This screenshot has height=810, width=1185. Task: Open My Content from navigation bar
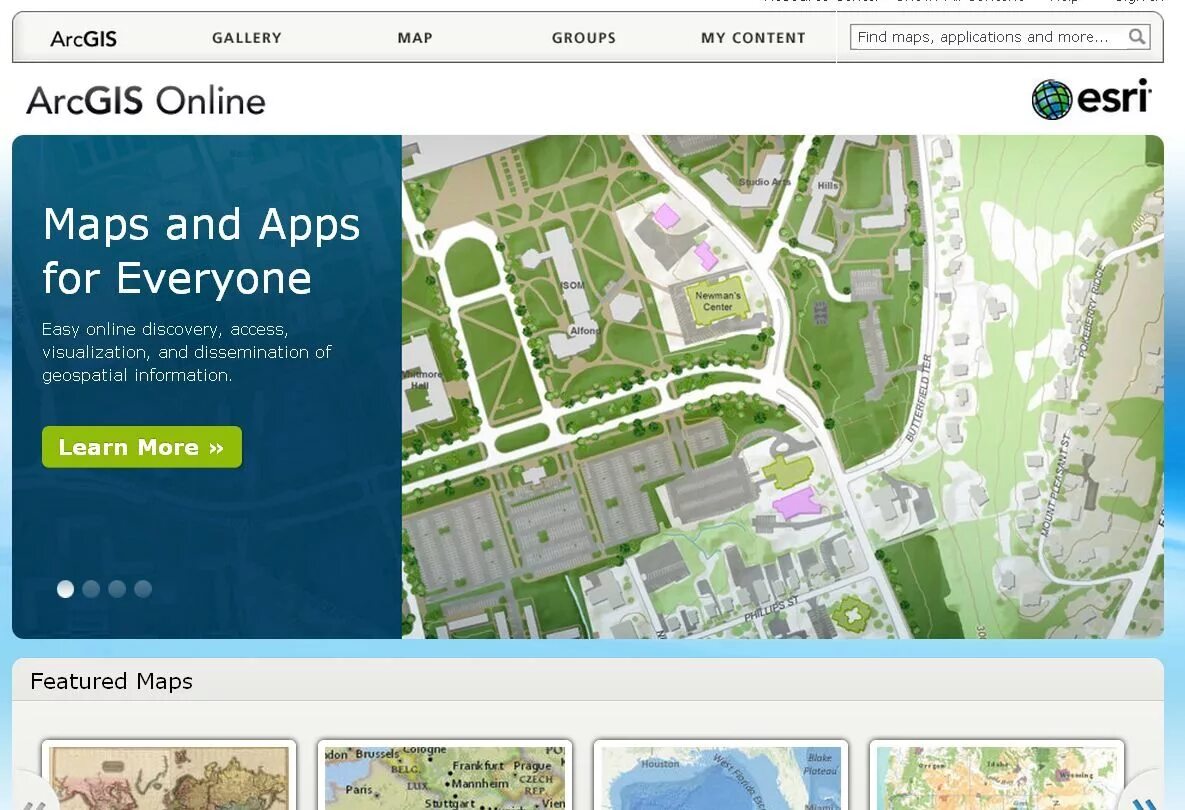[753, 38]
